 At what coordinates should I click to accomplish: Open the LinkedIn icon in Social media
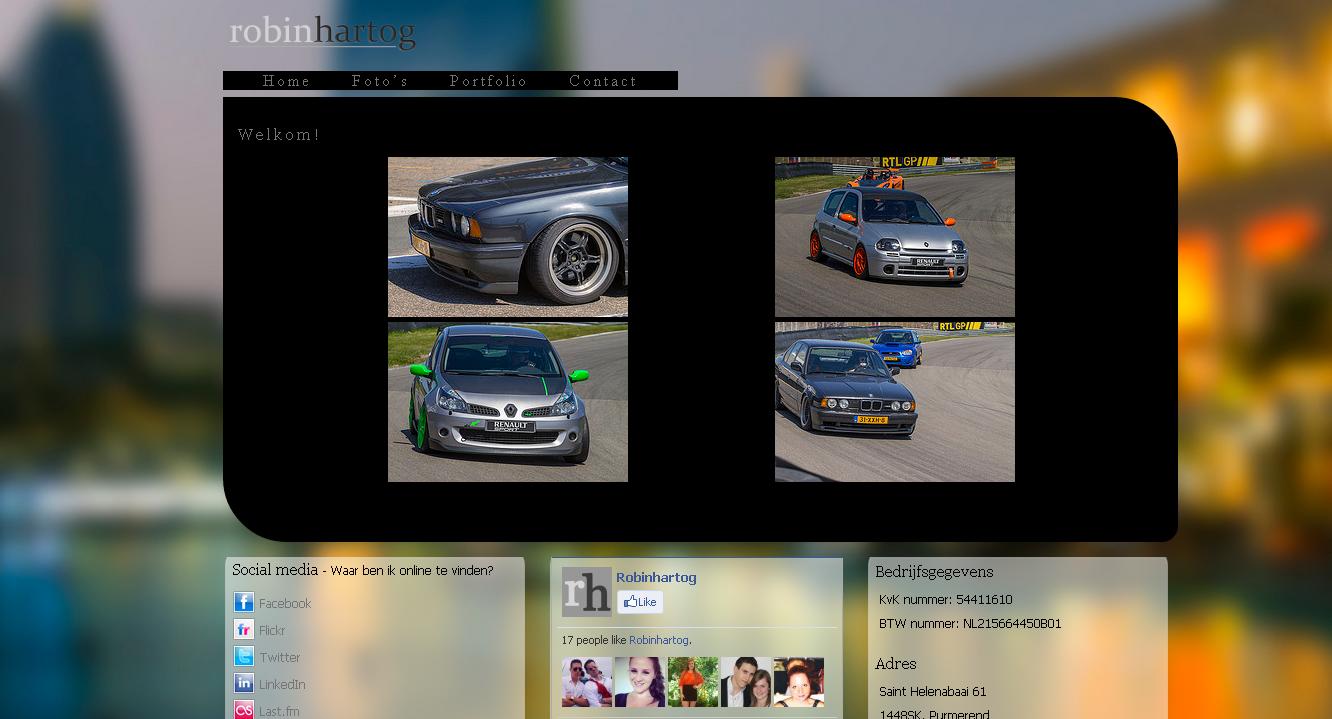tap(244, 683)
